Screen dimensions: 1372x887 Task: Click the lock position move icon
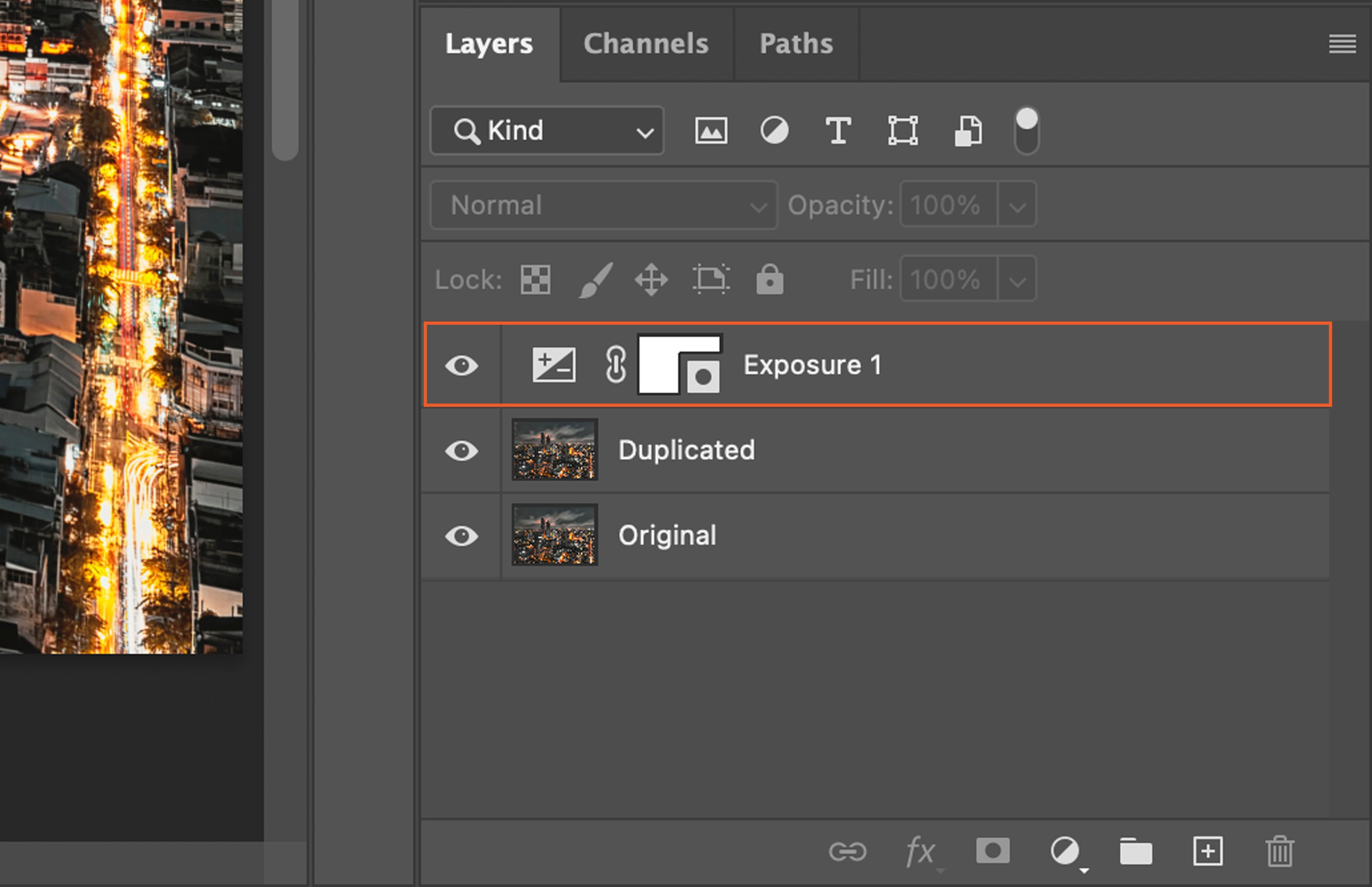tap(651, 280)
